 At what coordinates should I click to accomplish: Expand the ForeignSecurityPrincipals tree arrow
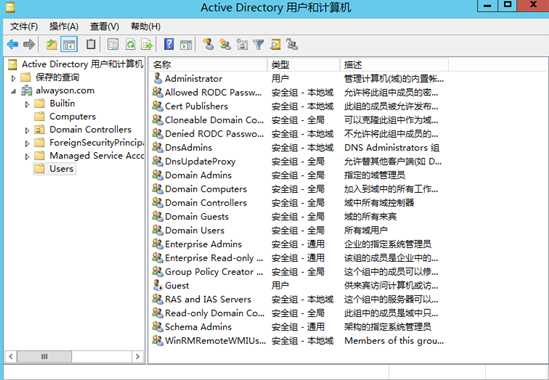27,143
